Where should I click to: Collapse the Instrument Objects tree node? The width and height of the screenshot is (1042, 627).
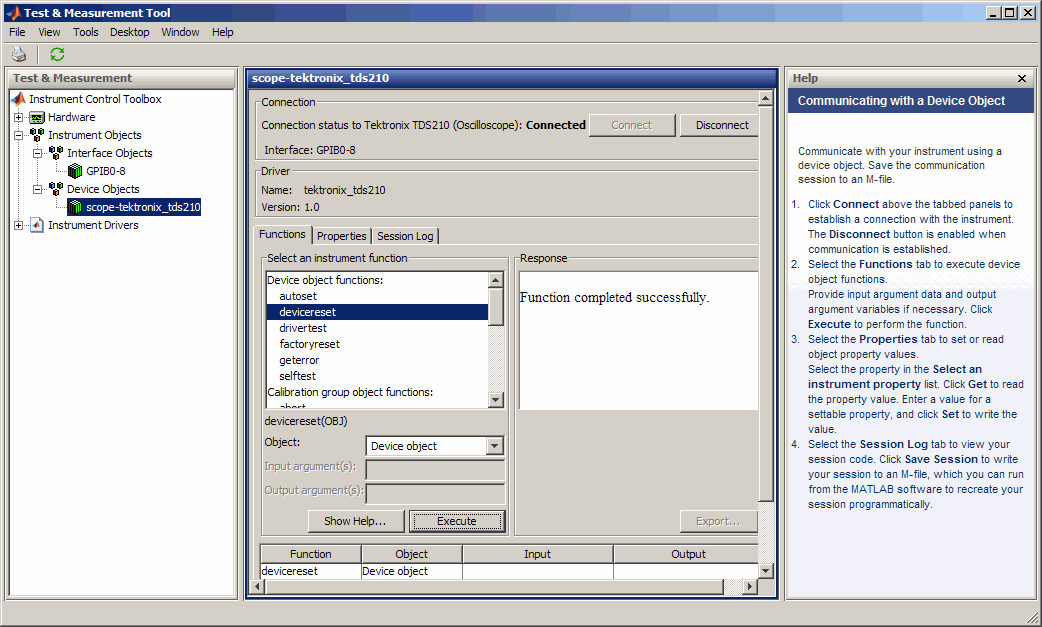18,135
